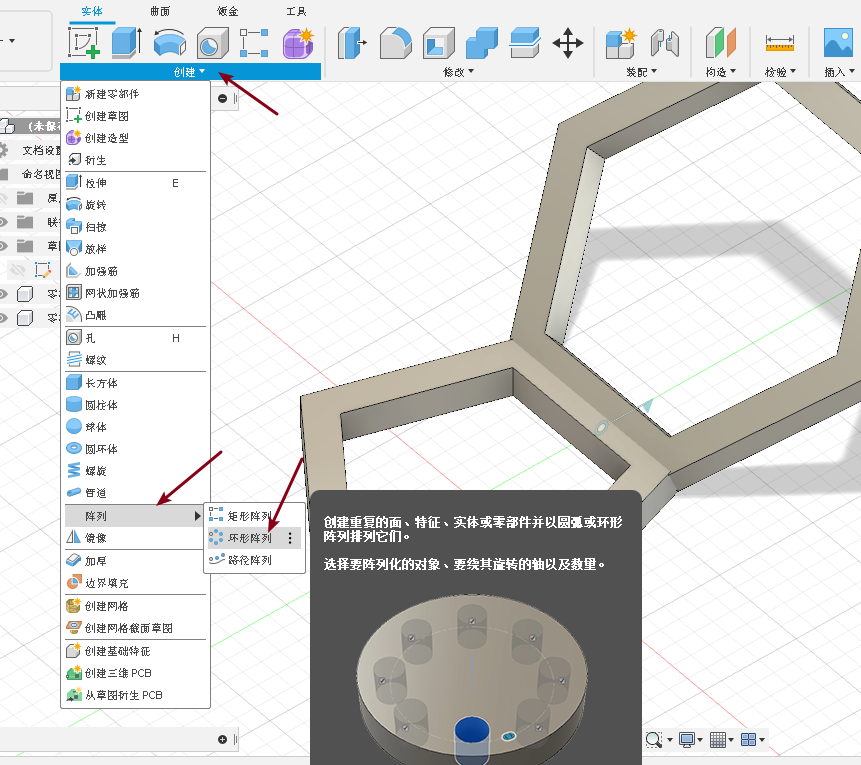
Task: Select 旋转 menu entry
Action: point(136,205)
